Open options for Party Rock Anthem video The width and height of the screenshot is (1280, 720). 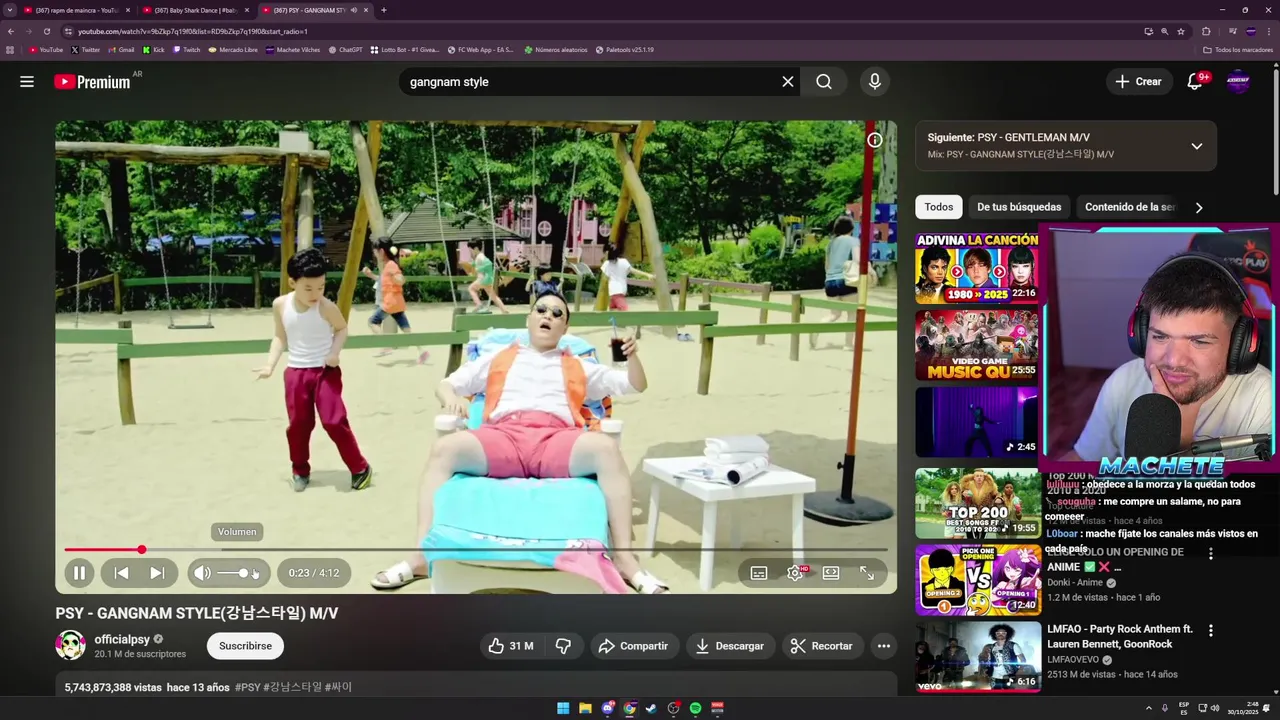click(1211, 631)
